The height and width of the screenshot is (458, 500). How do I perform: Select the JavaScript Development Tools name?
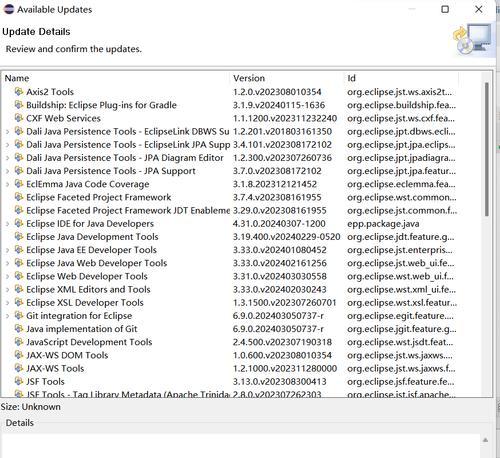89,342
